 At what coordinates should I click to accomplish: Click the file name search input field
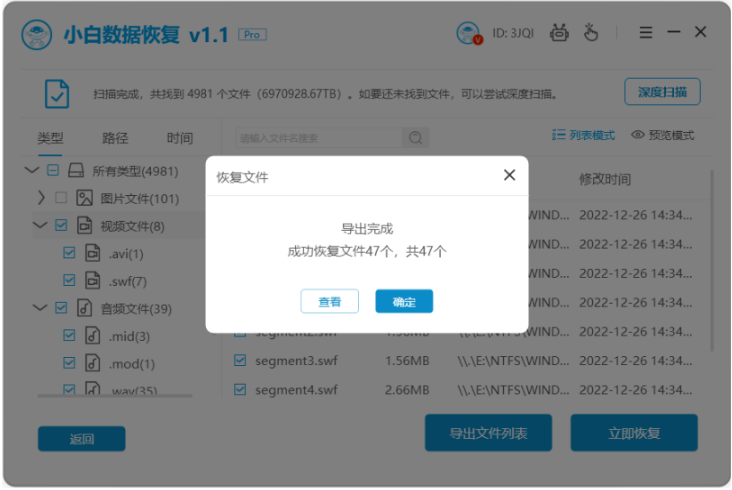coord(318,138)
